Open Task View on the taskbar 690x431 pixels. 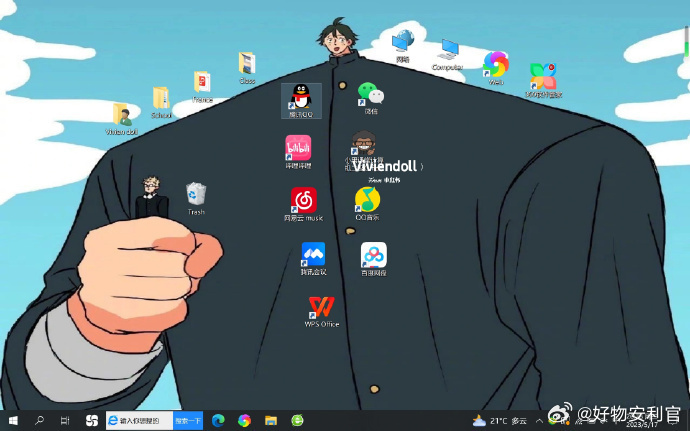[65, 421]
